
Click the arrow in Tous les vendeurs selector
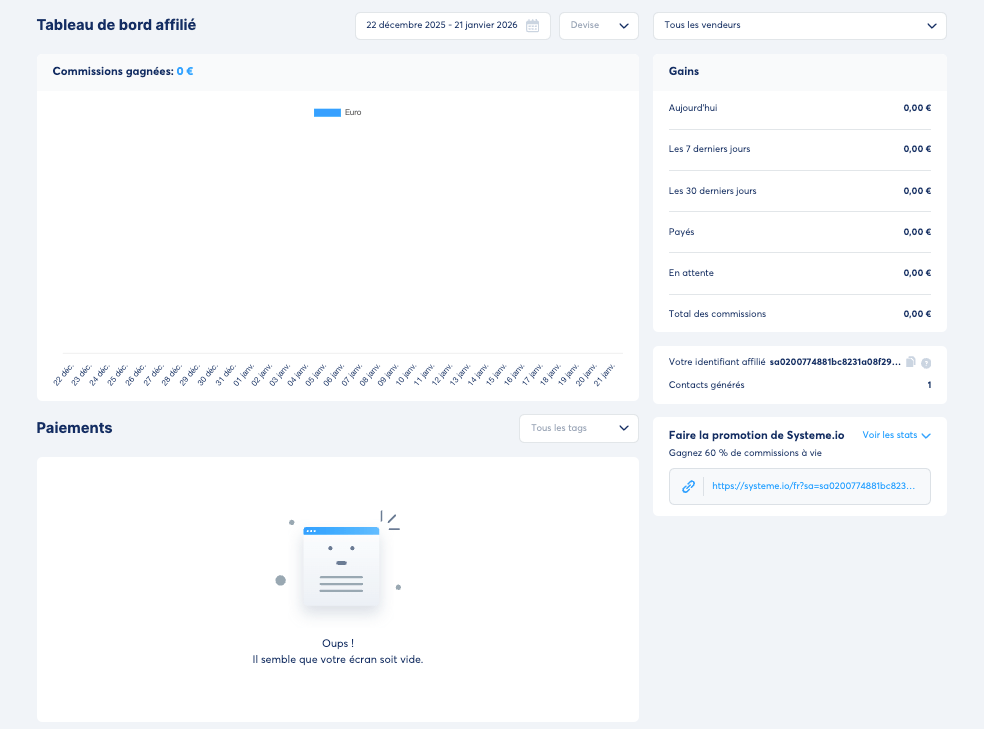932,26
